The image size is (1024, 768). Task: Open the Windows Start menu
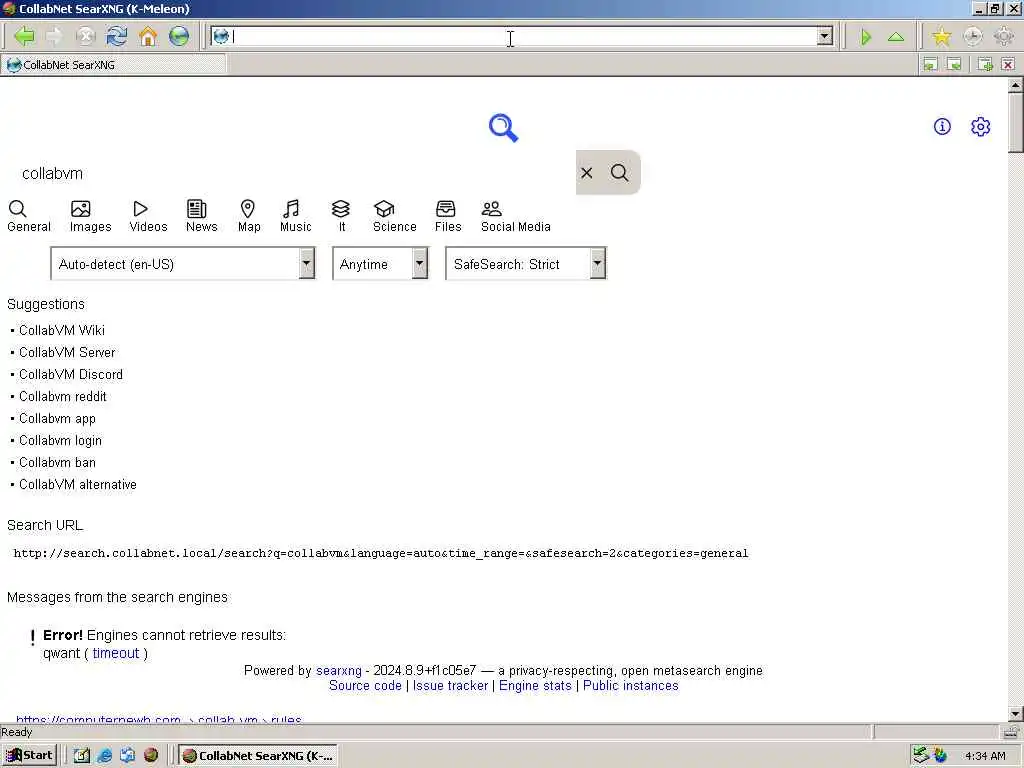[x=30, y=756]
